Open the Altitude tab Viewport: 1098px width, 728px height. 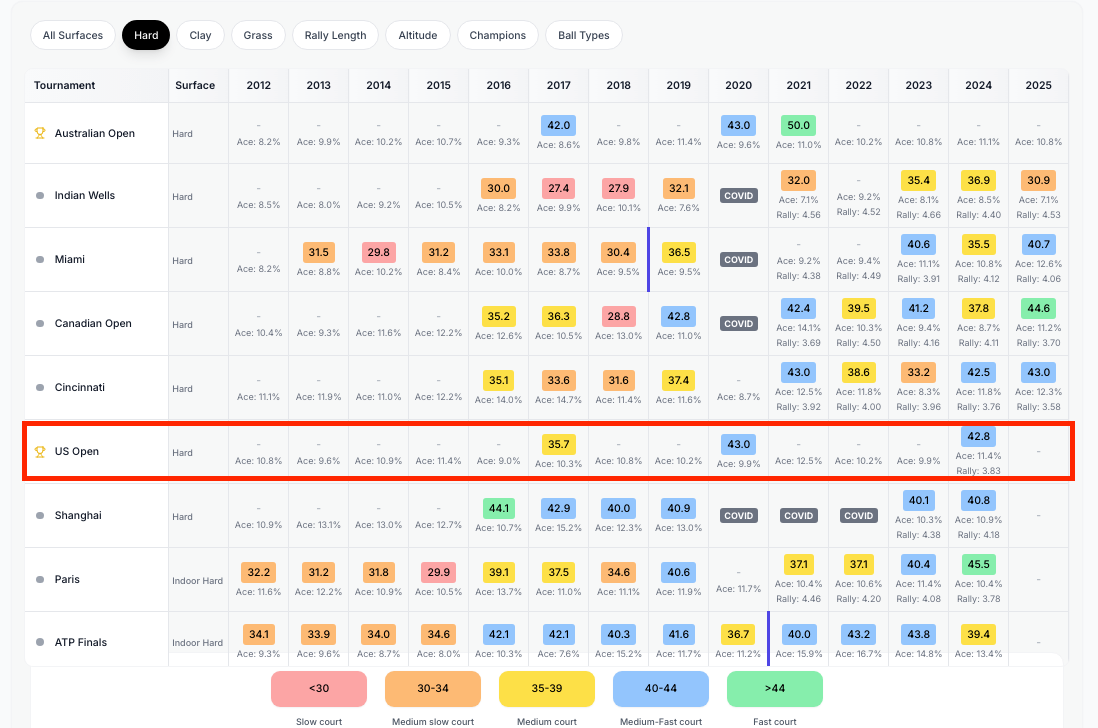click(x=418, y=35)
